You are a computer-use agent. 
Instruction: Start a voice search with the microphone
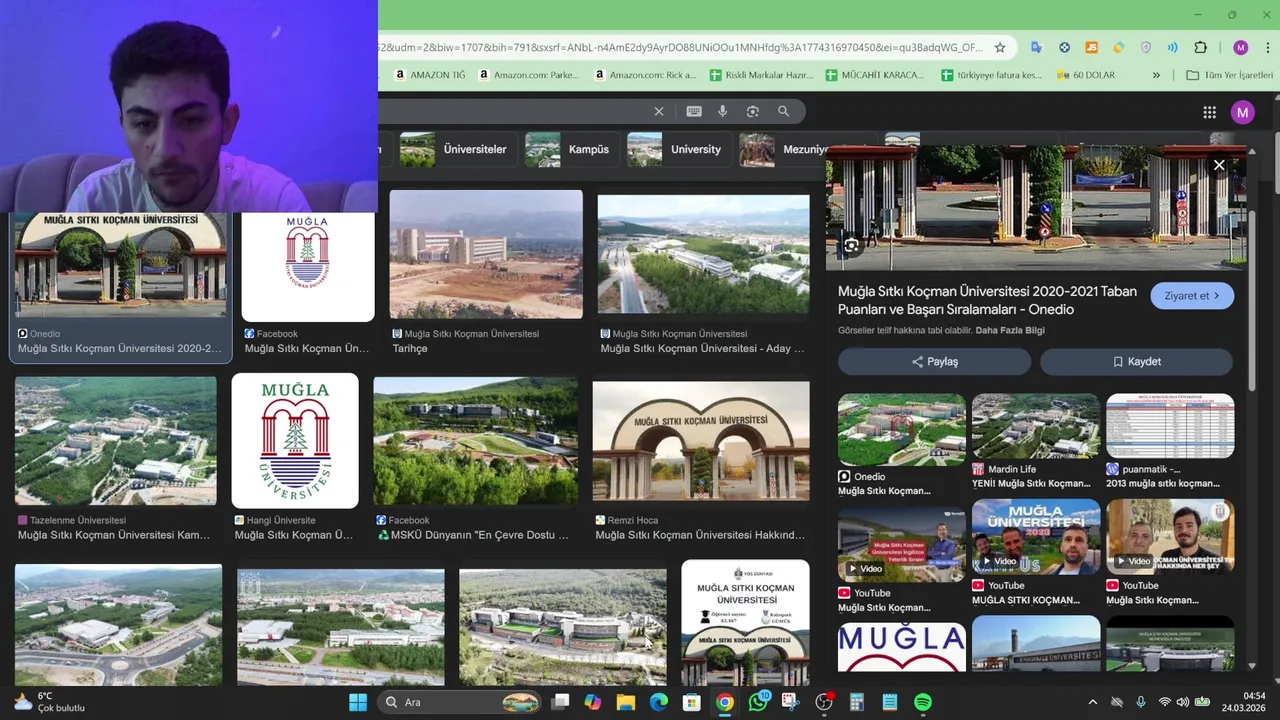(x=723, y=111)
